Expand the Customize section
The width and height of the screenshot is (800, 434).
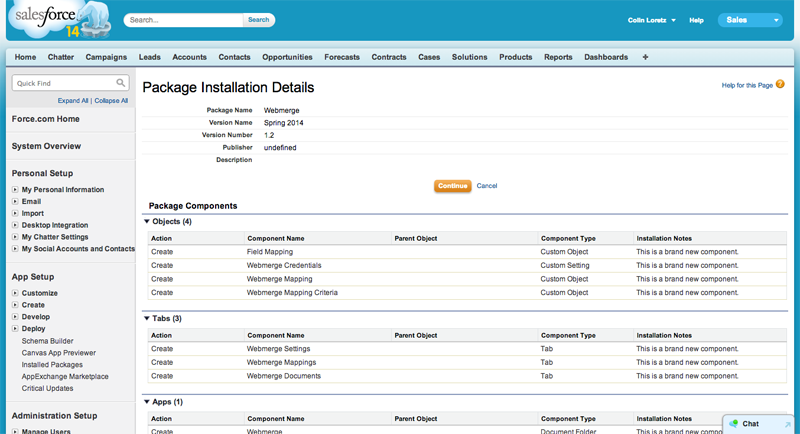click(x=15, y=293)
